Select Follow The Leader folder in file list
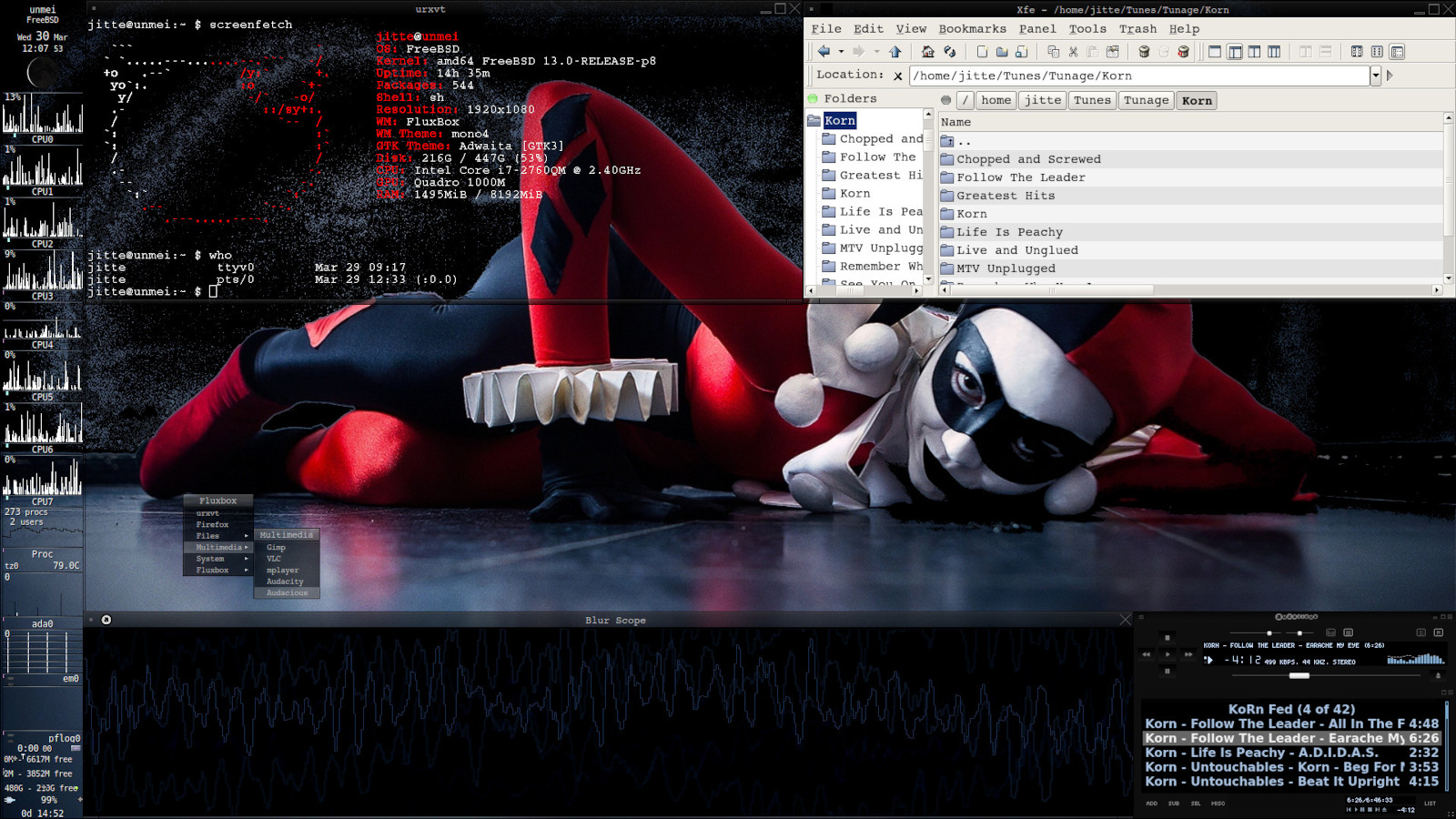The height and width of the screenshot is (819, 1456). (x=1191, y=177)
